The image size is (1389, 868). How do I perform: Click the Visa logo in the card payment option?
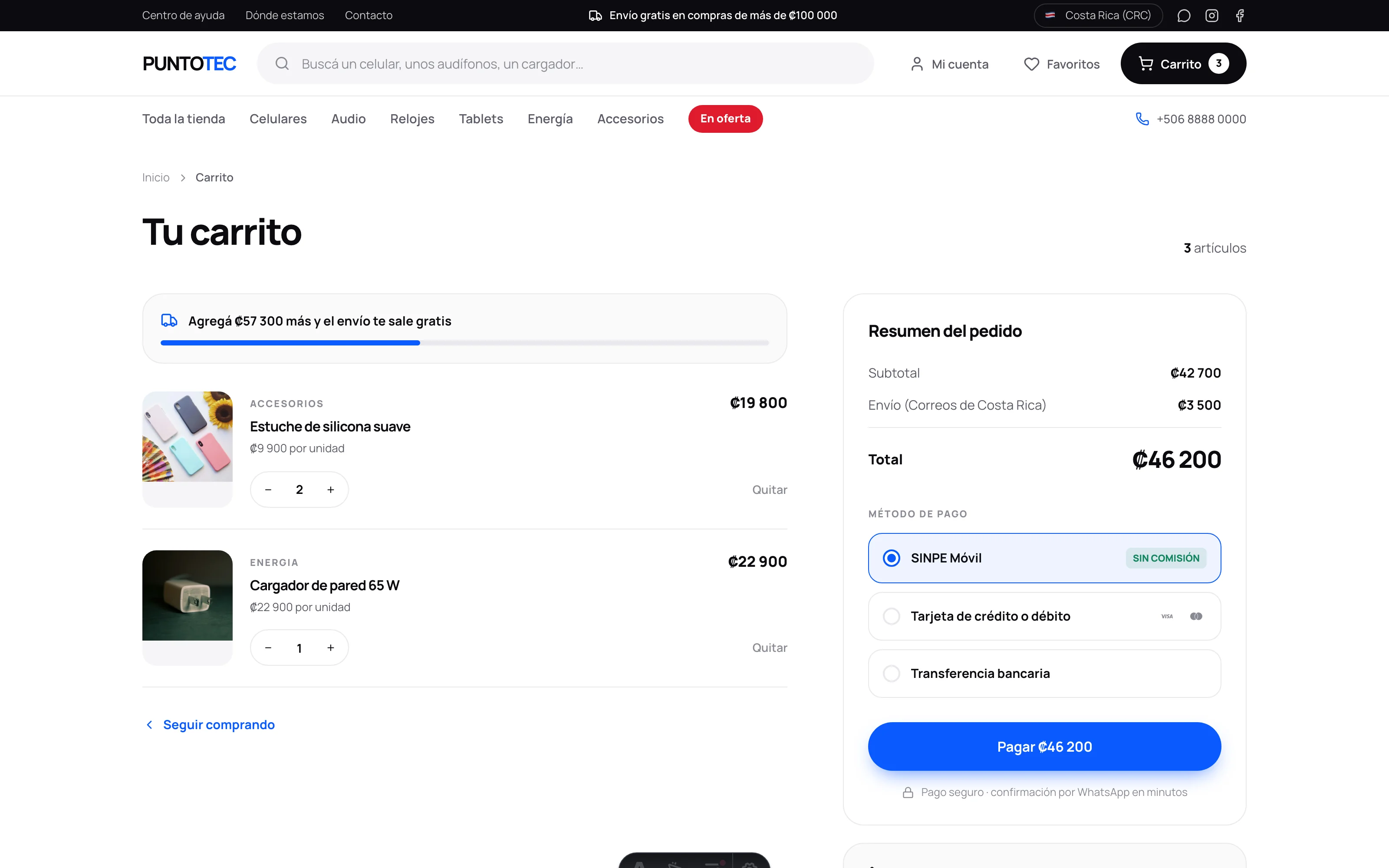click(x=1167, y=616)
